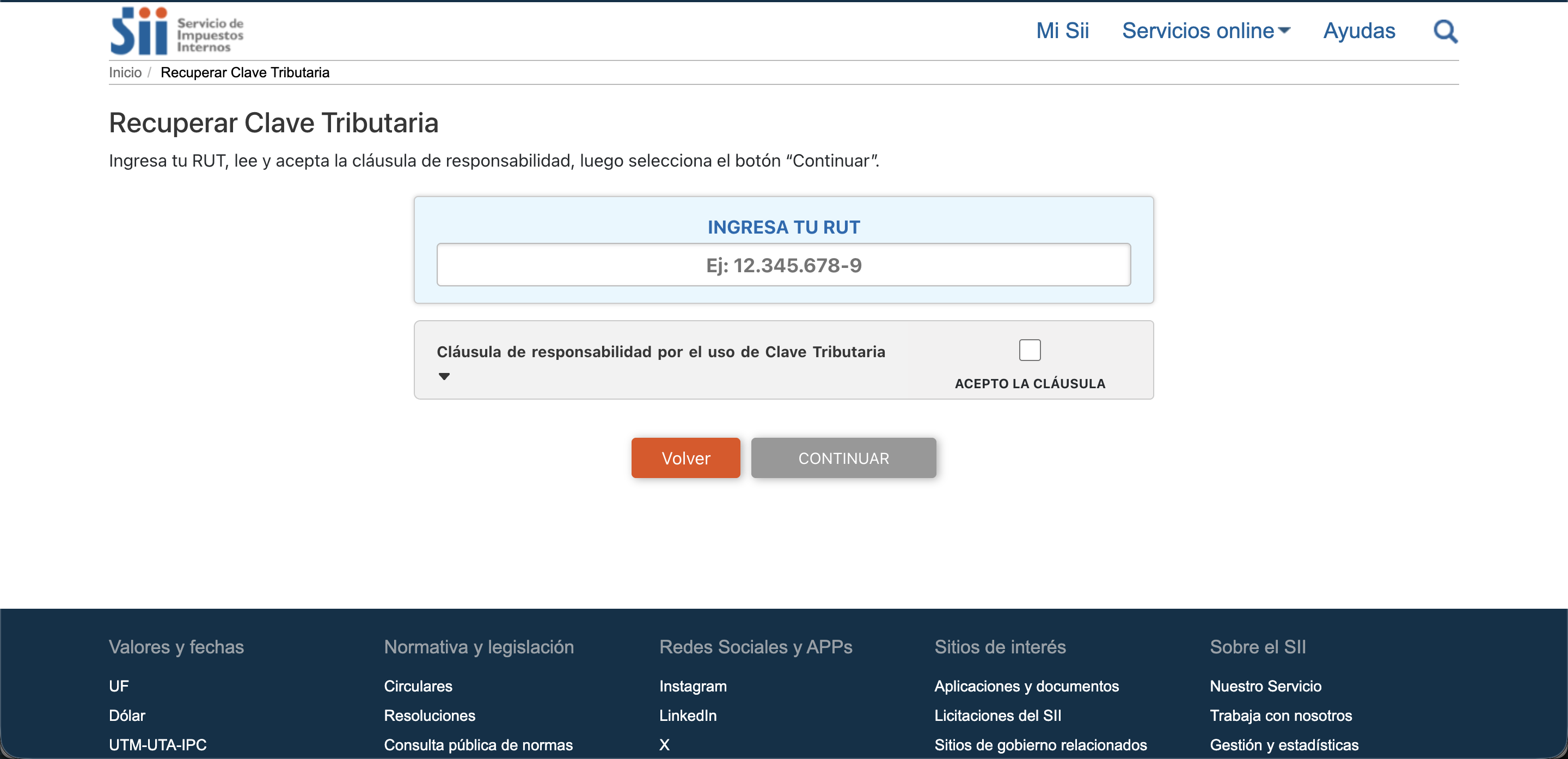Click Recuperar Clave Tributaria breadcrumb

pos(244,72)
